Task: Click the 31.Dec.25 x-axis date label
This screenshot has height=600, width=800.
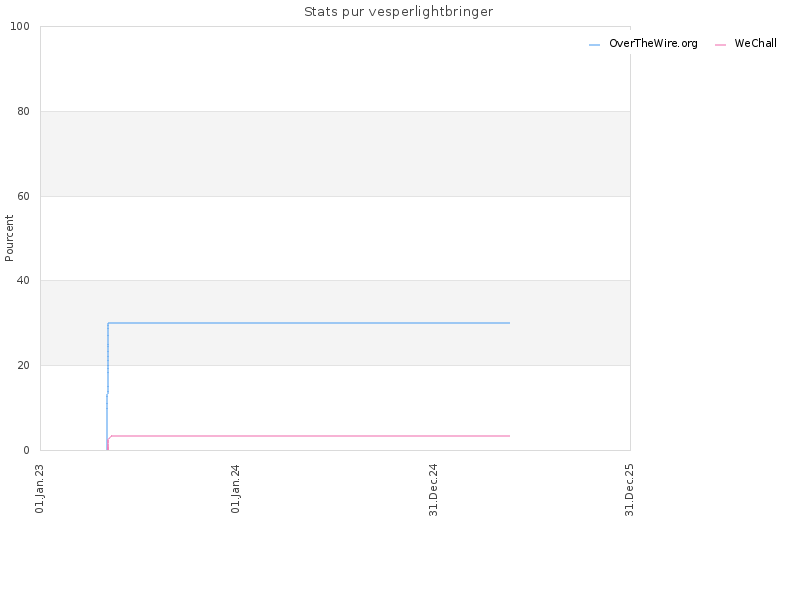Action: click(629, 490)
